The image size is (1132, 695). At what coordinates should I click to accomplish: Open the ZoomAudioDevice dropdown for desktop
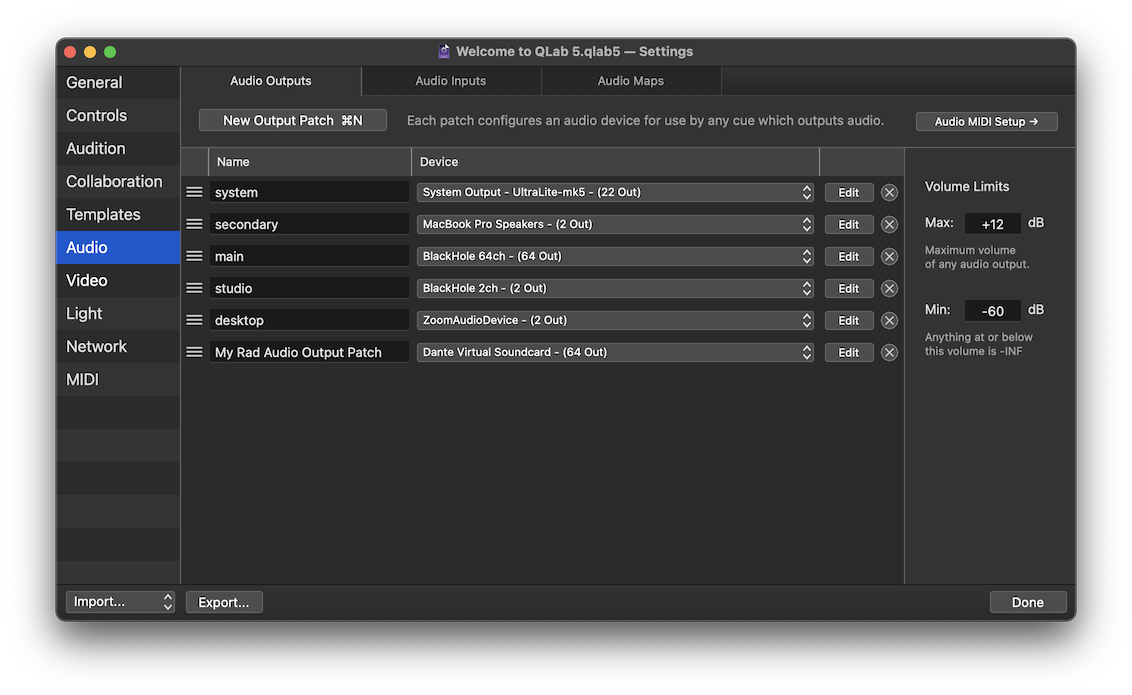(614, 320)
